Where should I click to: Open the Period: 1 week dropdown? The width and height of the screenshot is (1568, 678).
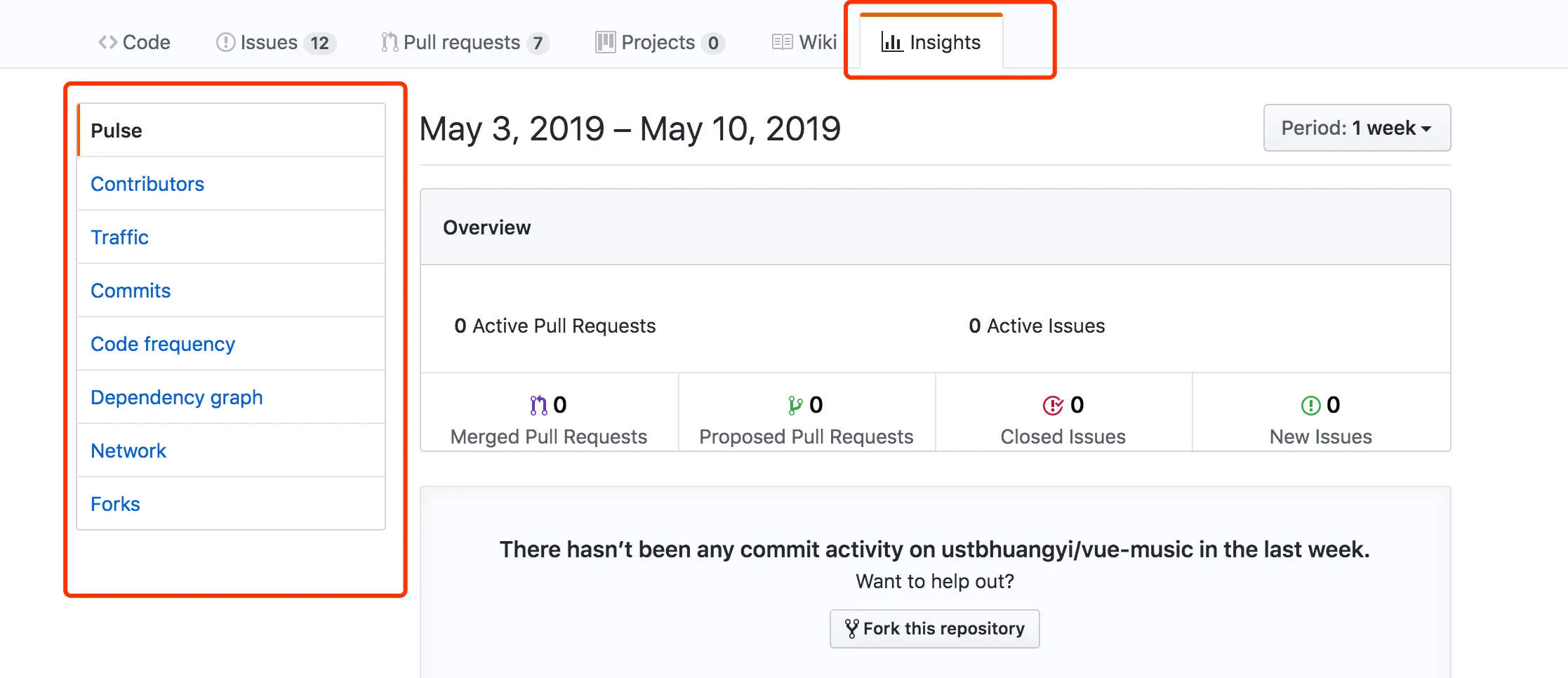pos(1357,128)
